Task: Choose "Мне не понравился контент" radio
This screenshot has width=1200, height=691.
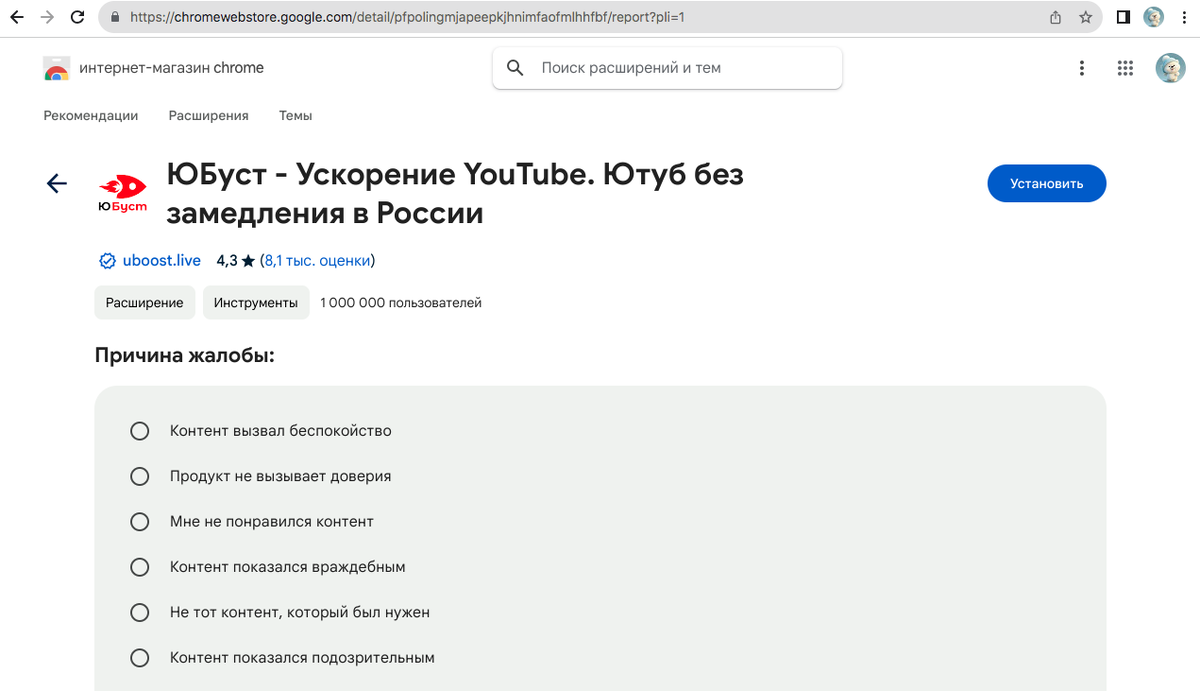Action: click(x=140, y=522)
